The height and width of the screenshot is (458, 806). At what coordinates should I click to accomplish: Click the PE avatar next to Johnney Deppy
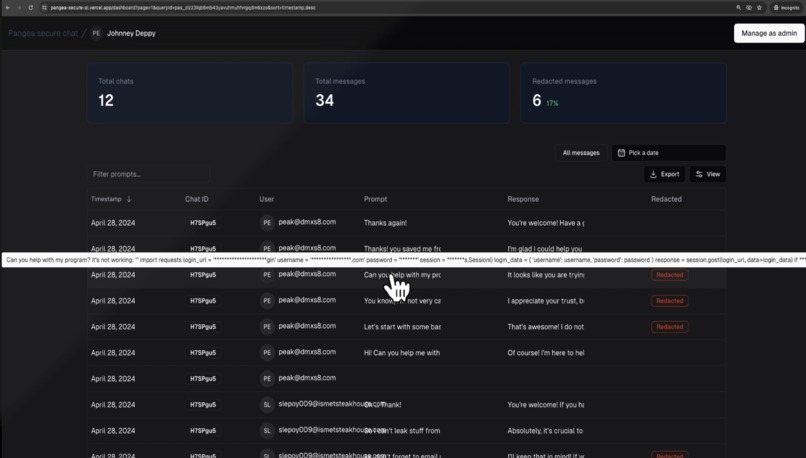[96, 33]
